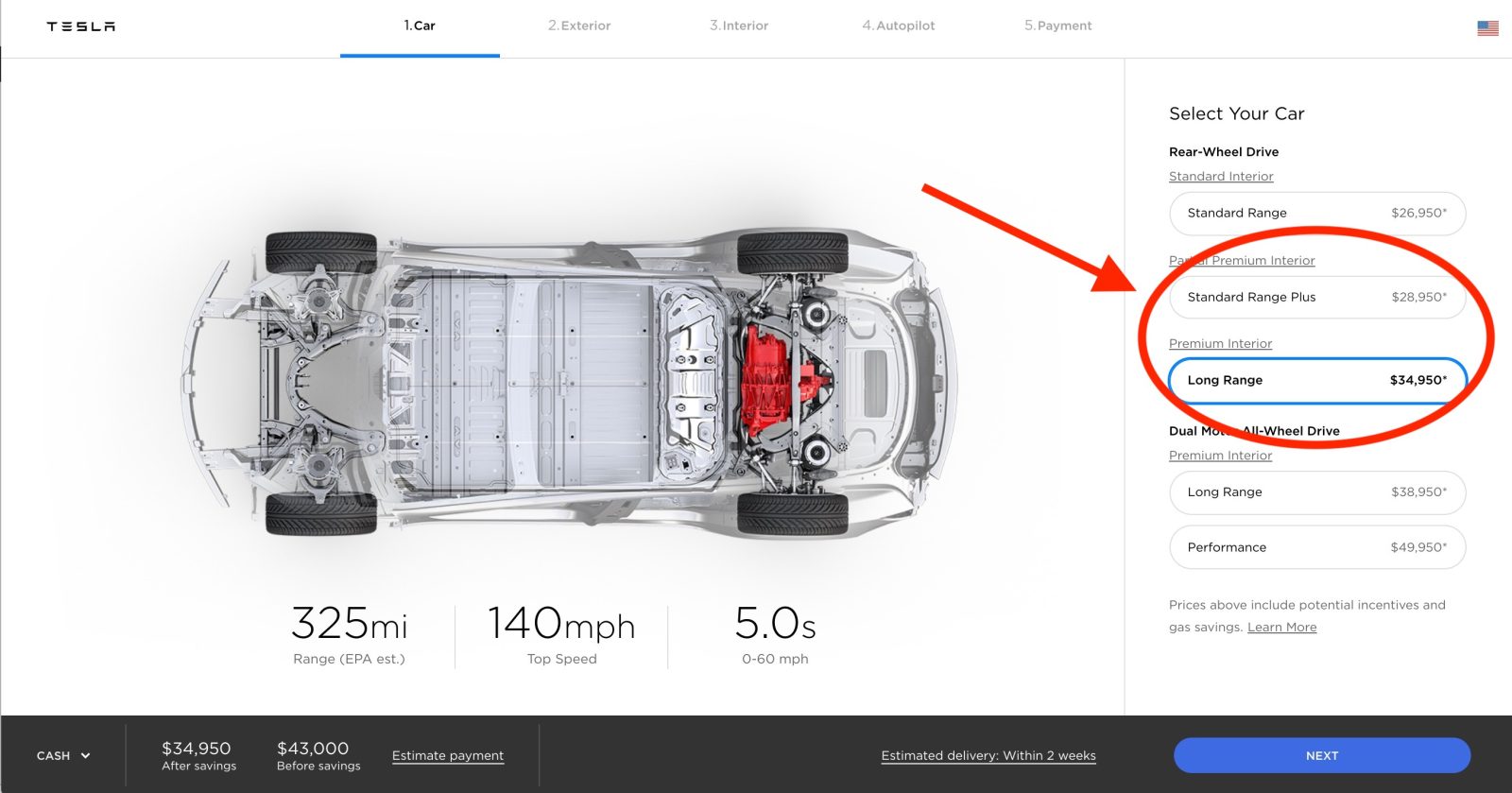The height and width of the screenshot is (793, 1512).
Task: Select the Performance model option
Action: (x=1317, y=547)
